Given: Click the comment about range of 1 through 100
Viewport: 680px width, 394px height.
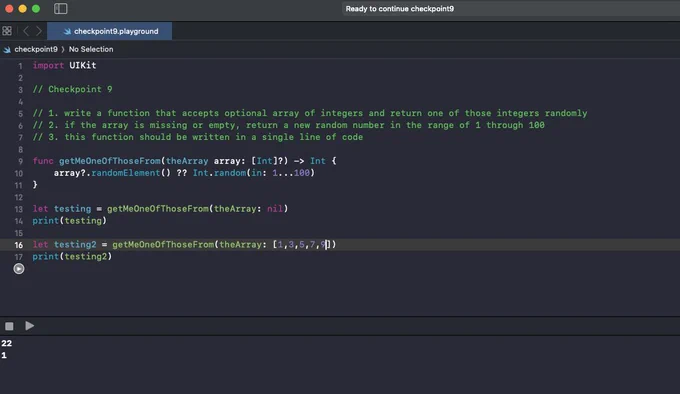Looking at the screenshot, I should [288, 125].
